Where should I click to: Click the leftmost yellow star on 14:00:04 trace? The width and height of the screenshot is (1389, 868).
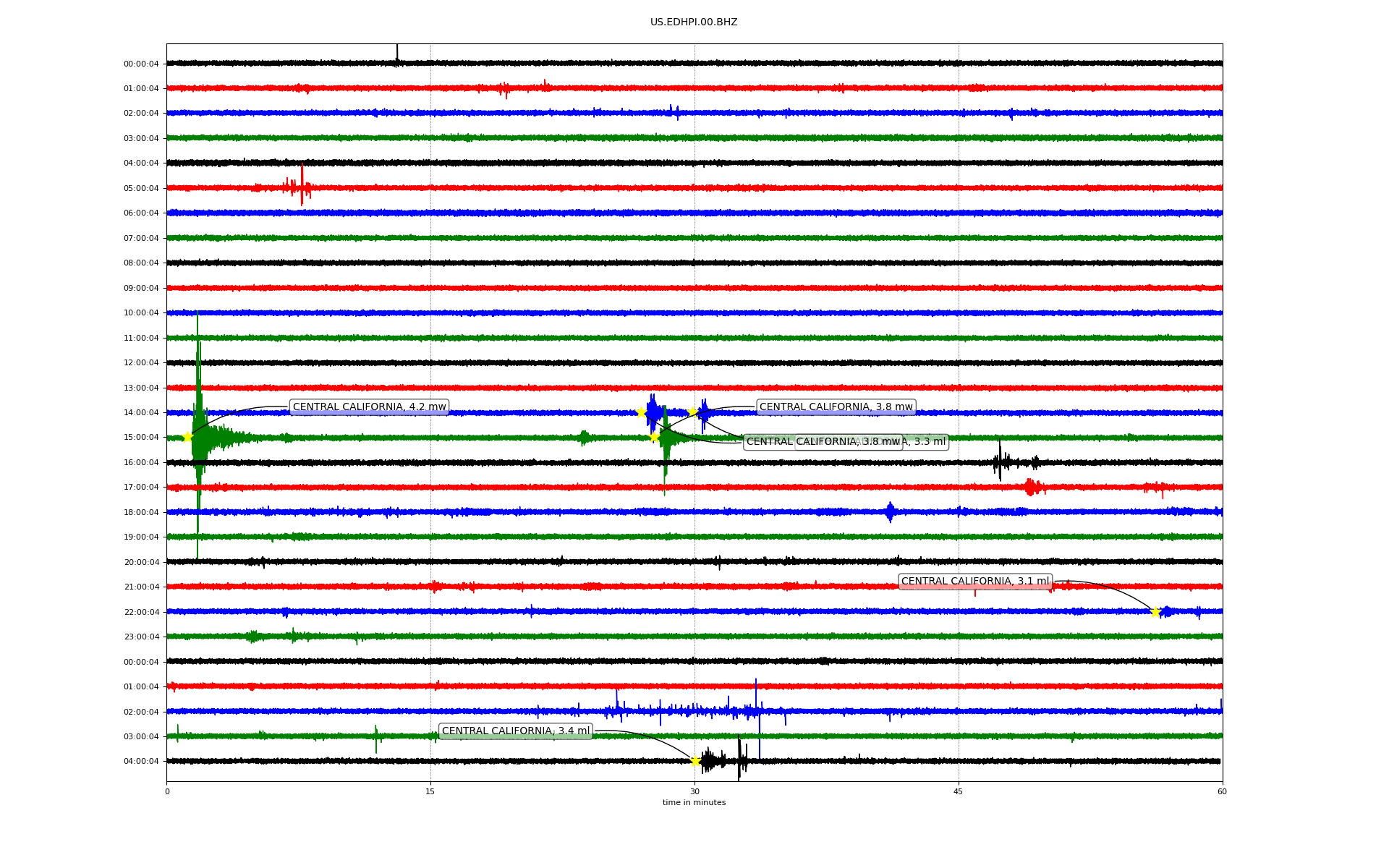[641, 412]
